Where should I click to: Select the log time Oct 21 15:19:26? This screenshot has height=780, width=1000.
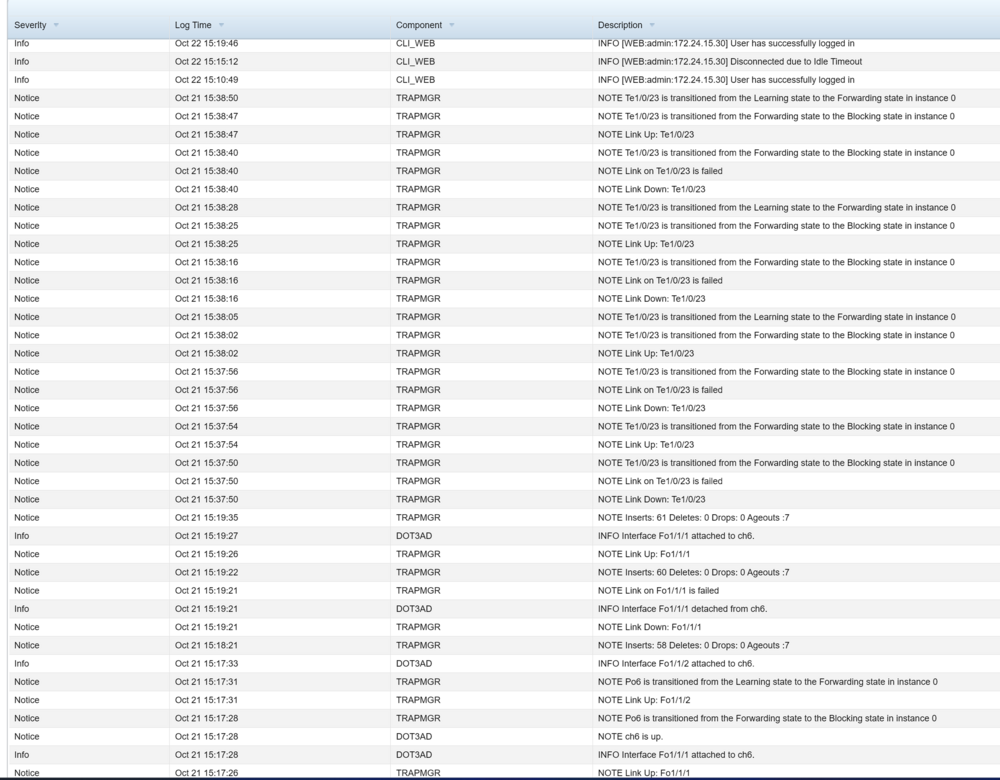[x=206, y=554]
